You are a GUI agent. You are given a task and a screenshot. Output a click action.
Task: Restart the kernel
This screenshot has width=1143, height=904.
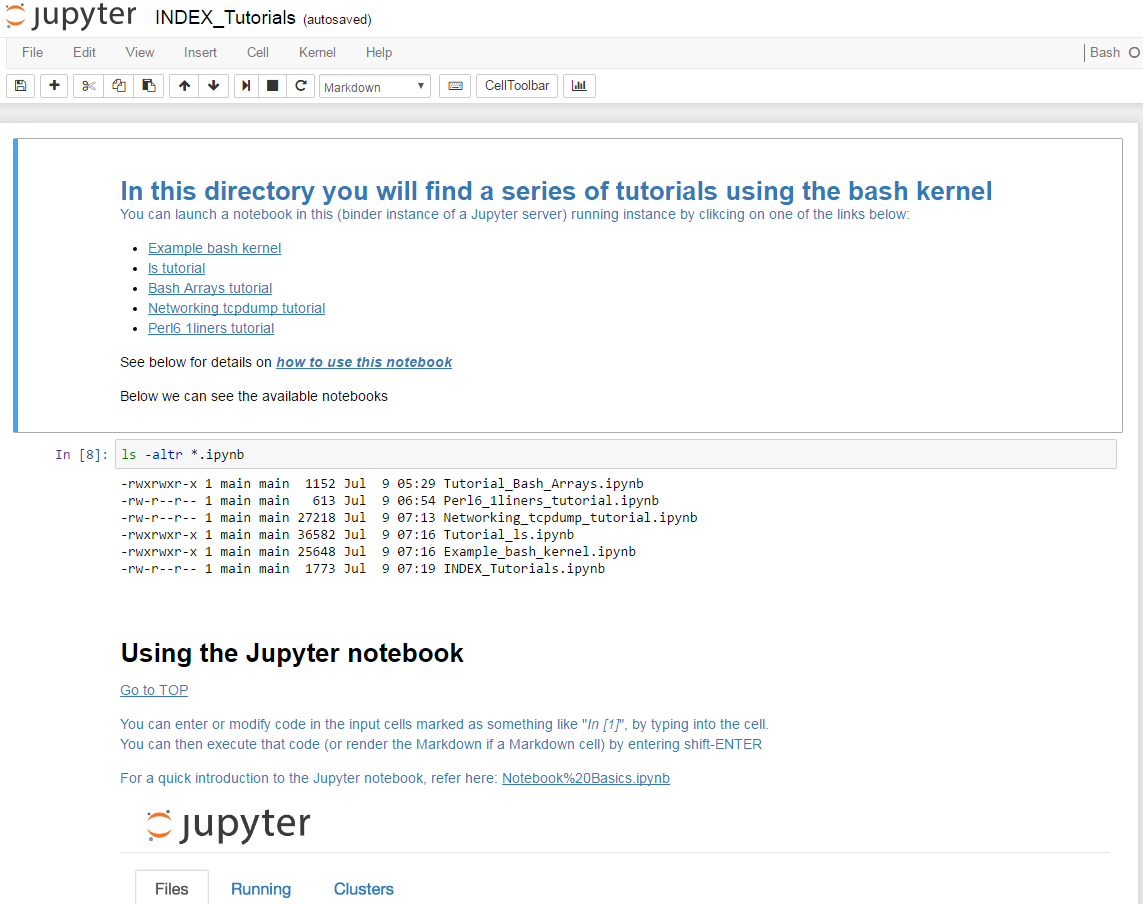click(x=300, y=85)
